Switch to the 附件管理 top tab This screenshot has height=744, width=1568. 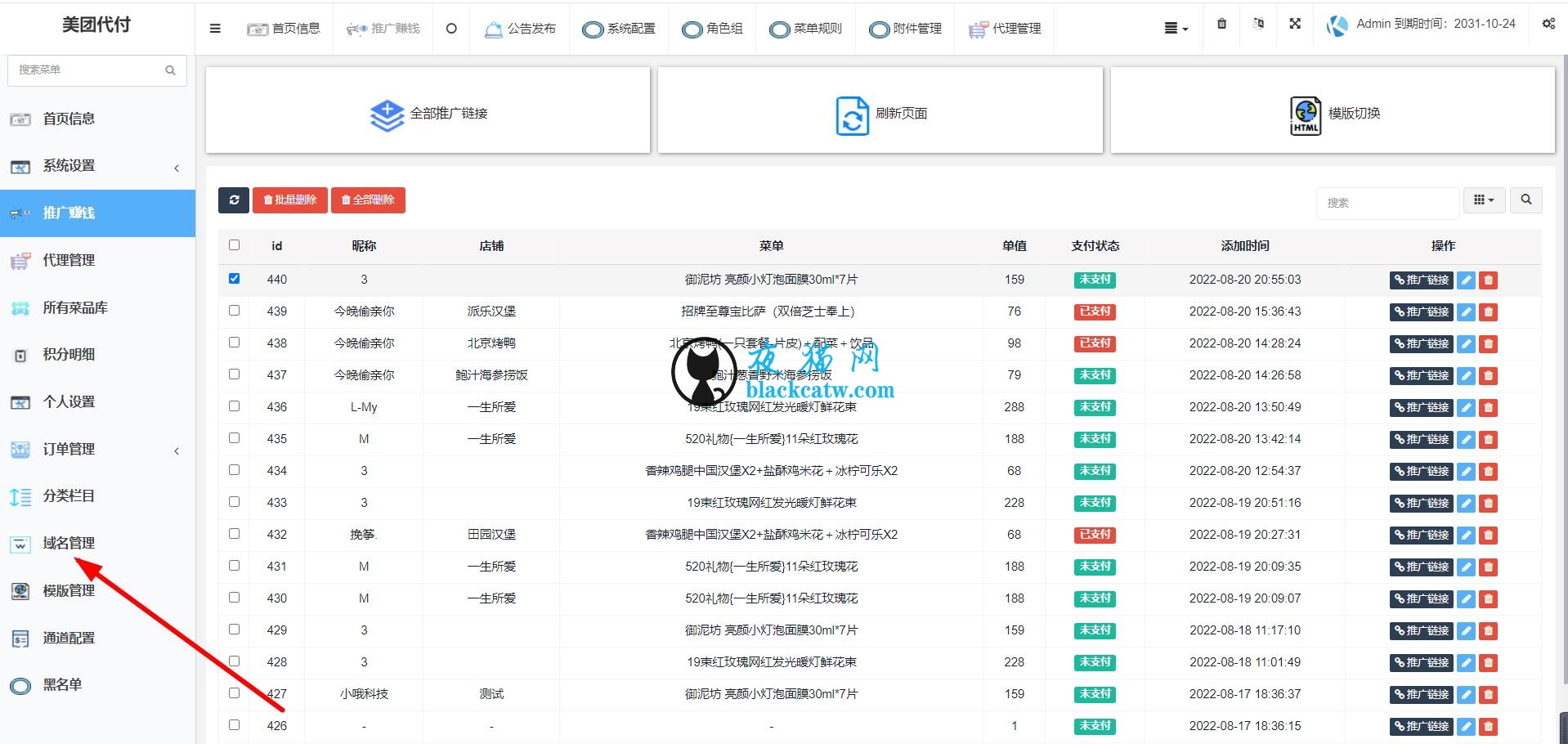tap(905, 29)
